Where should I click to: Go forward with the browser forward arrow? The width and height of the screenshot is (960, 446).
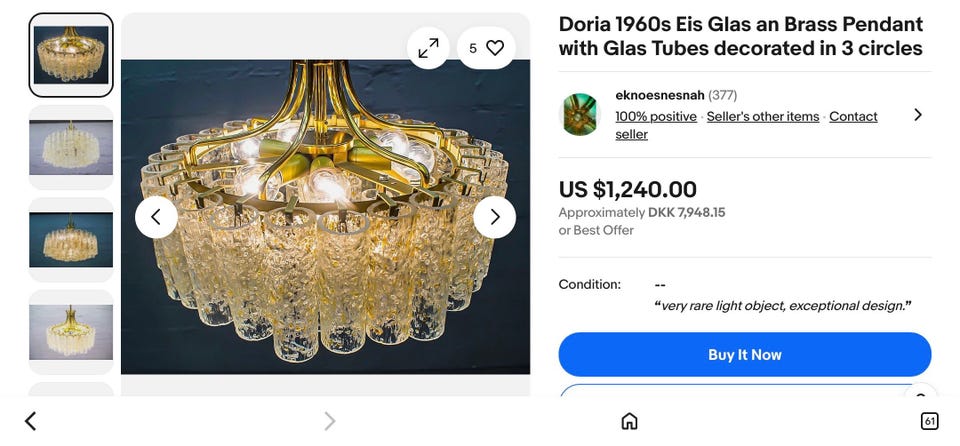tap(329, 421)
